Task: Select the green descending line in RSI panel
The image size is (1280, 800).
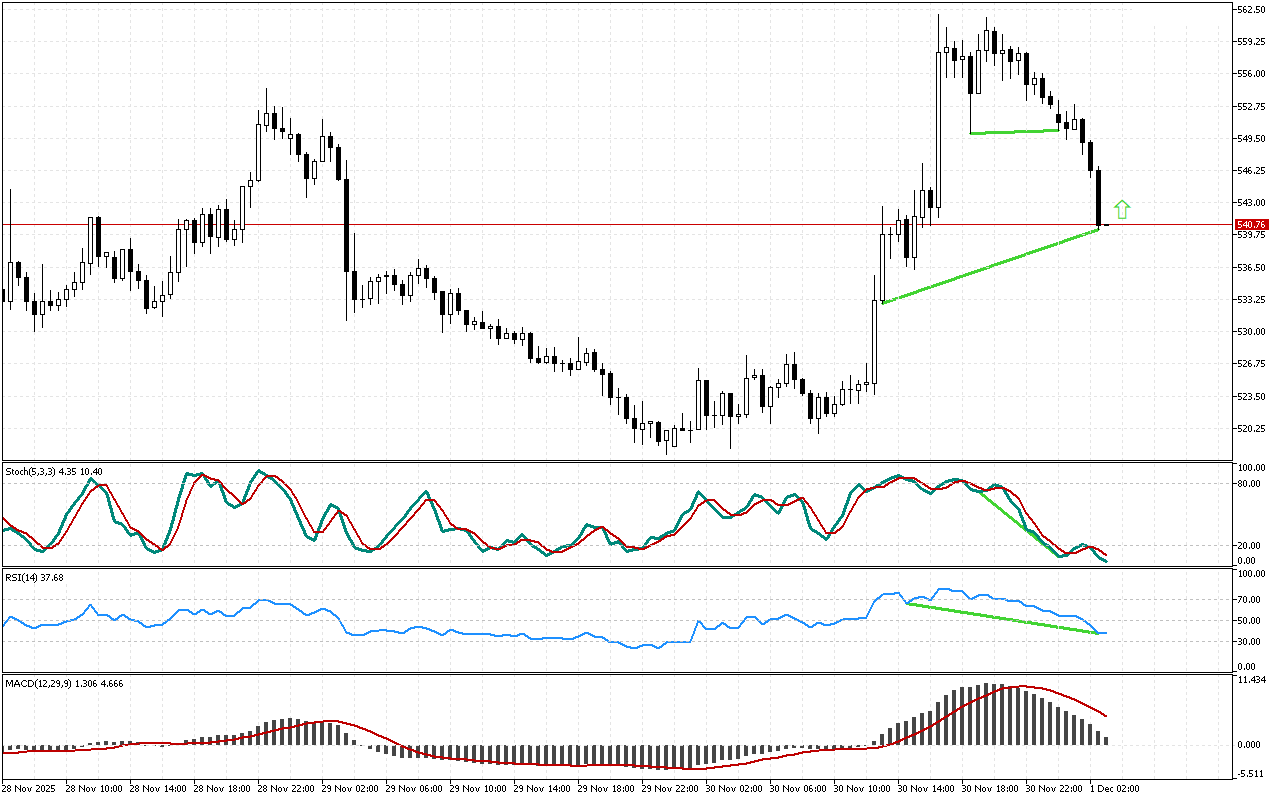Action: click(x=1000, y=618)
